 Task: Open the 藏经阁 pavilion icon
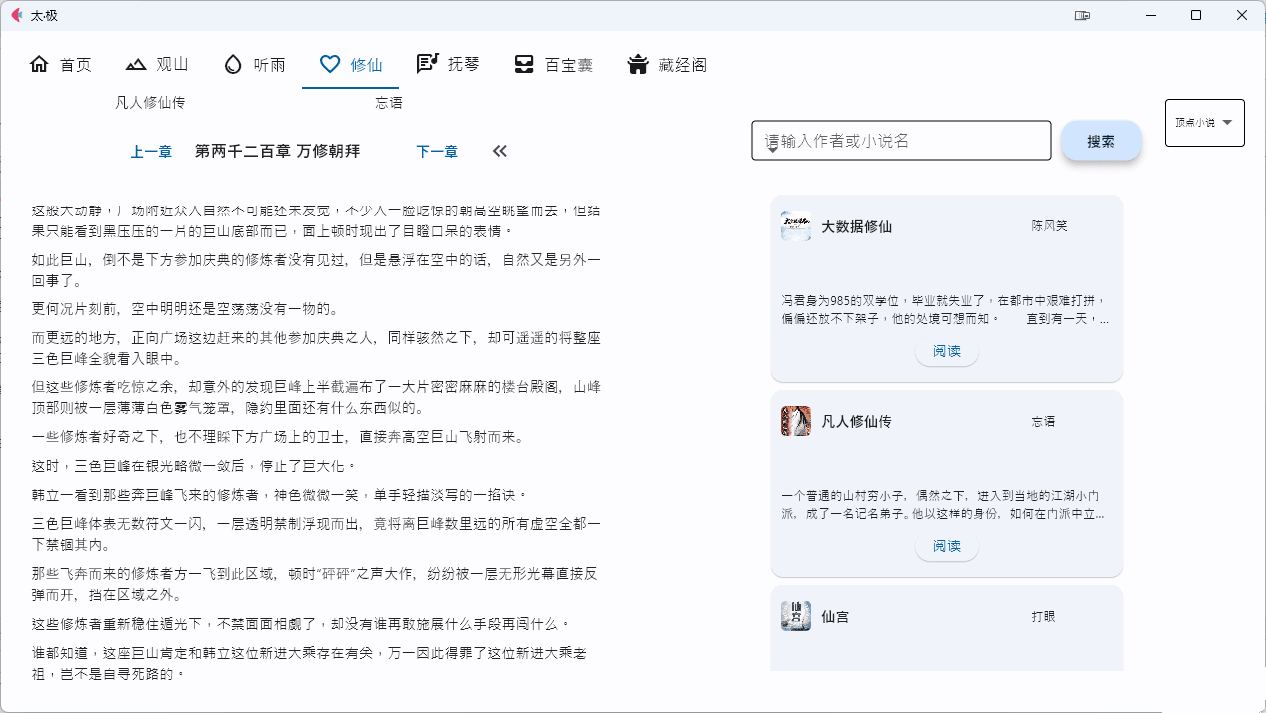(638, 64)
